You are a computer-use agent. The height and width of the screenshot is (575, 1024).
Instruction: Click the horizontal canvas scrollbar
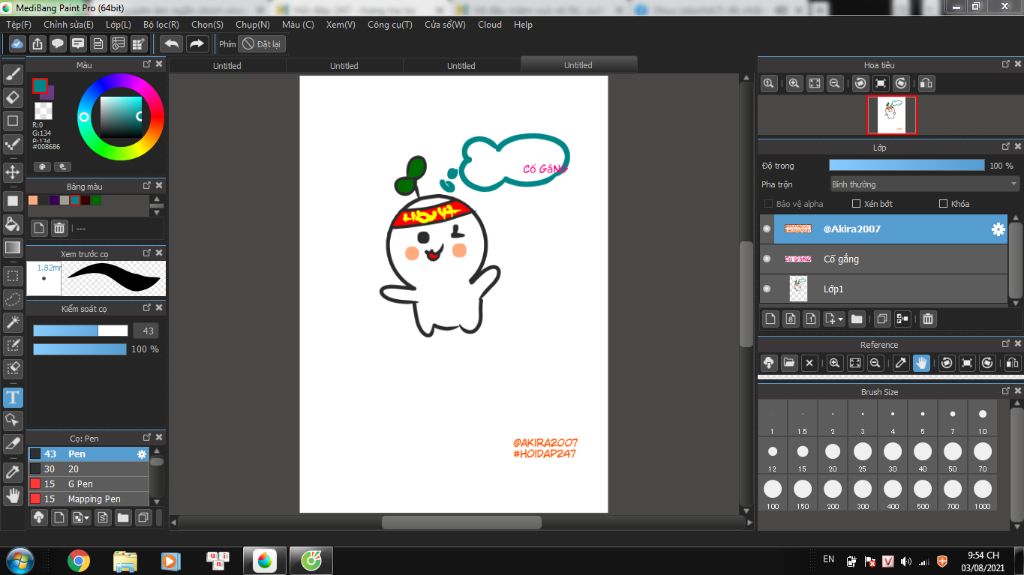(x=461, y=522)
